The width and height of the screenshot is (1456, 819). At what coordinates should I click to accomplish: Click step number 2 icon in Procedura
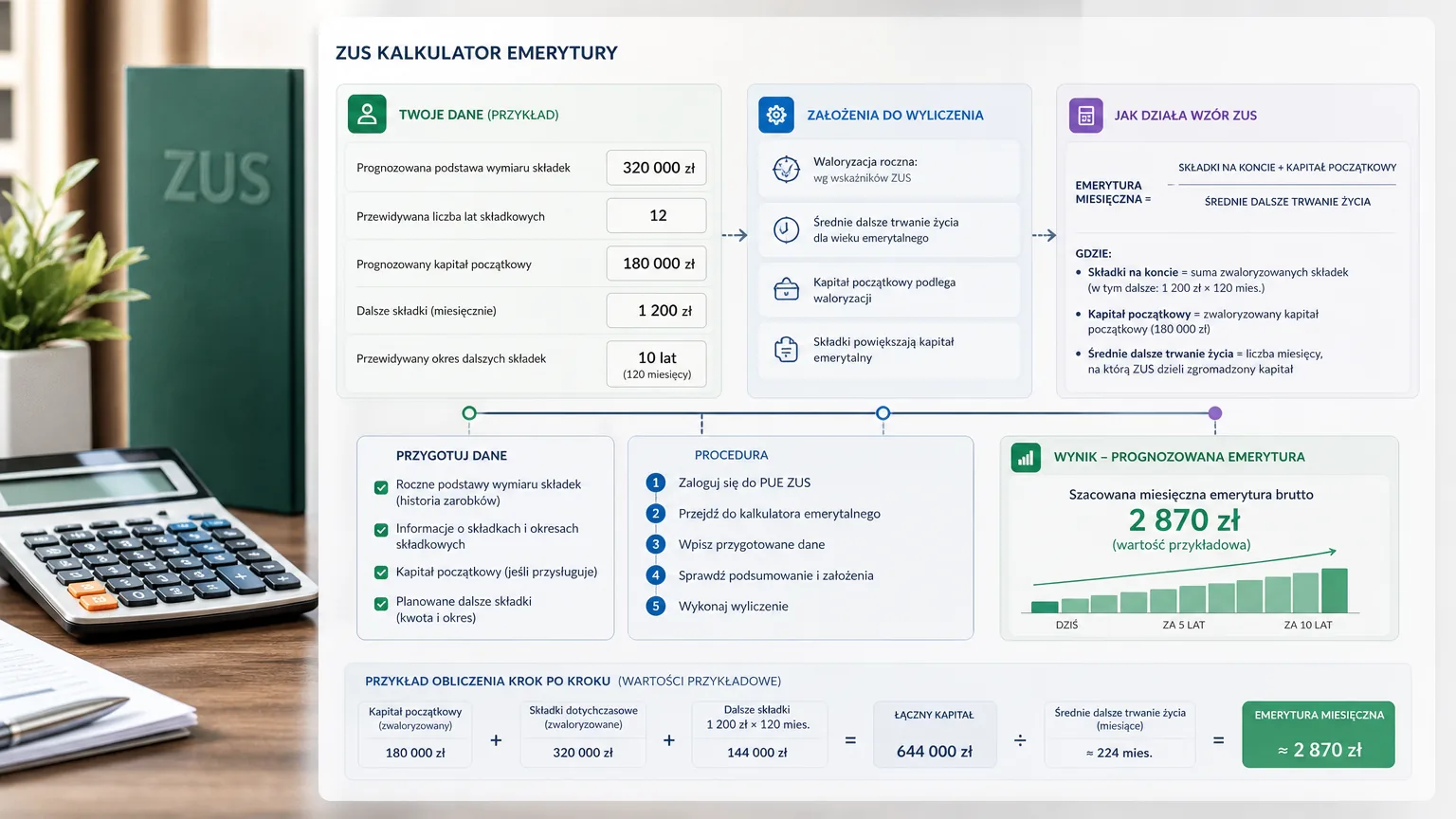click(x=655, y=514)
